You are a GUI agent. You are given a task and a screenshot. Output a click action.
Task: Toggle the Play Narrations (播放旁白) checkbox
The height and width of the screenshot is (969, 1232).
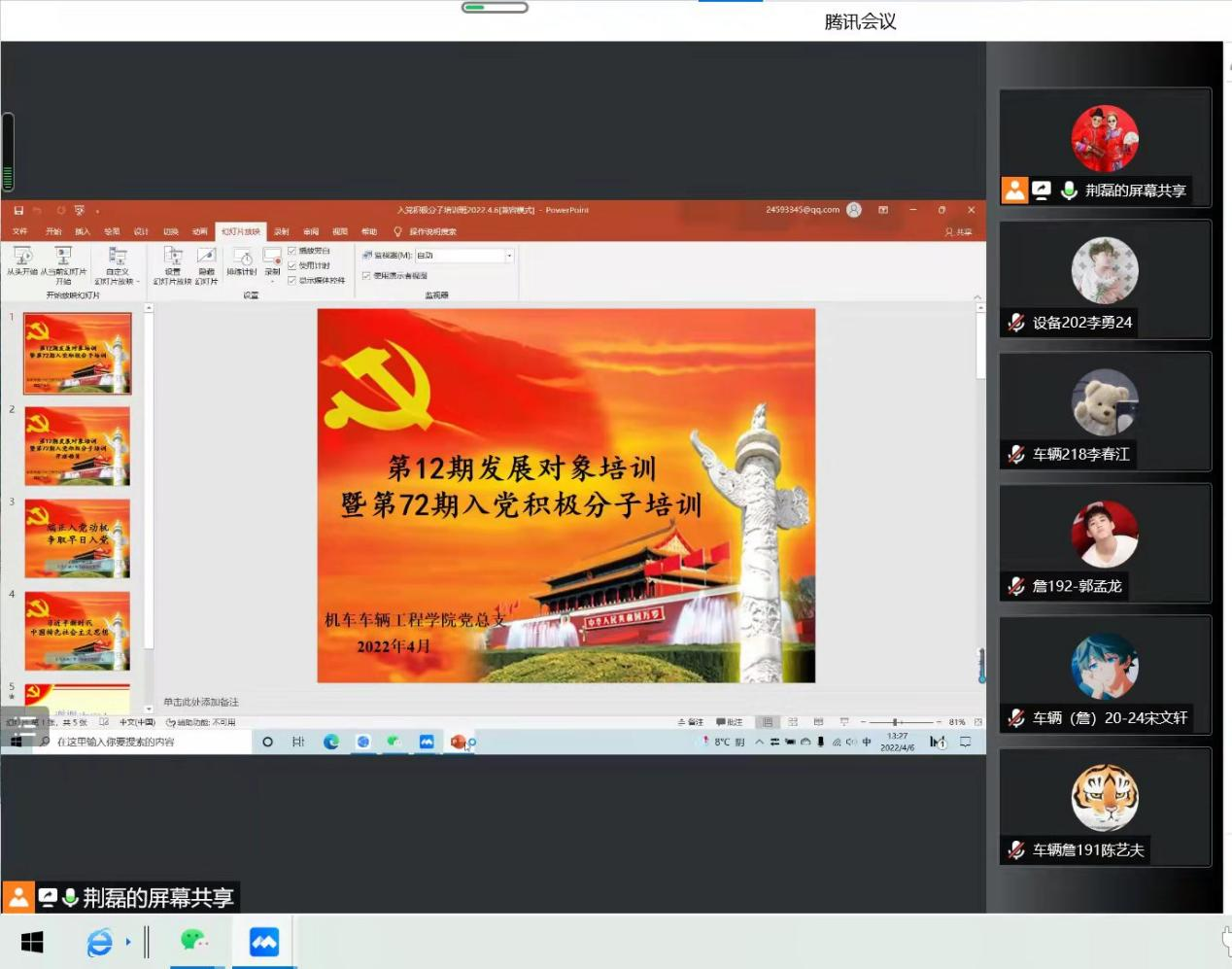tap(291, 251)
